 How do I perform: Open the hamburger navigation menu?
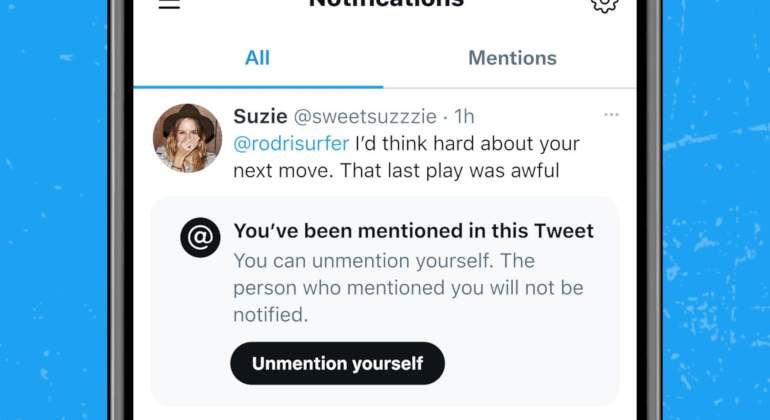(169, 4)
